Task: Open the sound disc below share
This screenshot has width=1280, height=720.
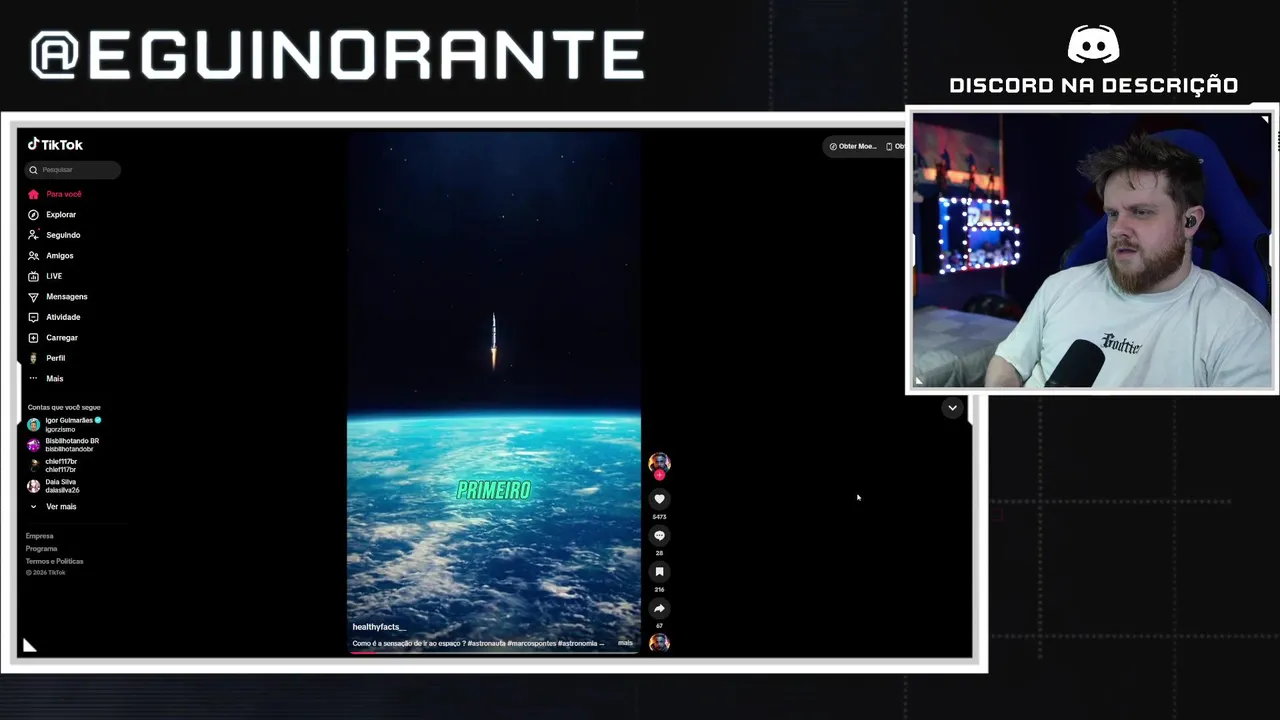Action: coord(659,642)
